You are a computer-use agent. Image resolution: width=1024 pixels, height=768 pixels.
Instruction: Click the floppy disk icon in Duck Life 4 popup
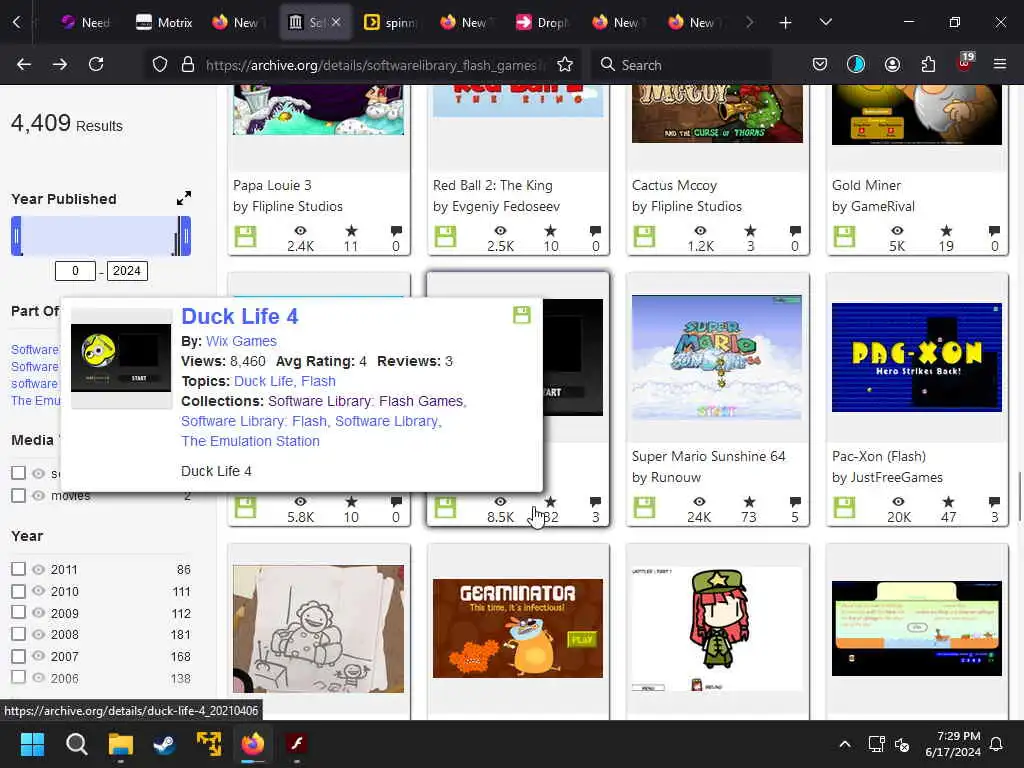[x=521, y=315]
